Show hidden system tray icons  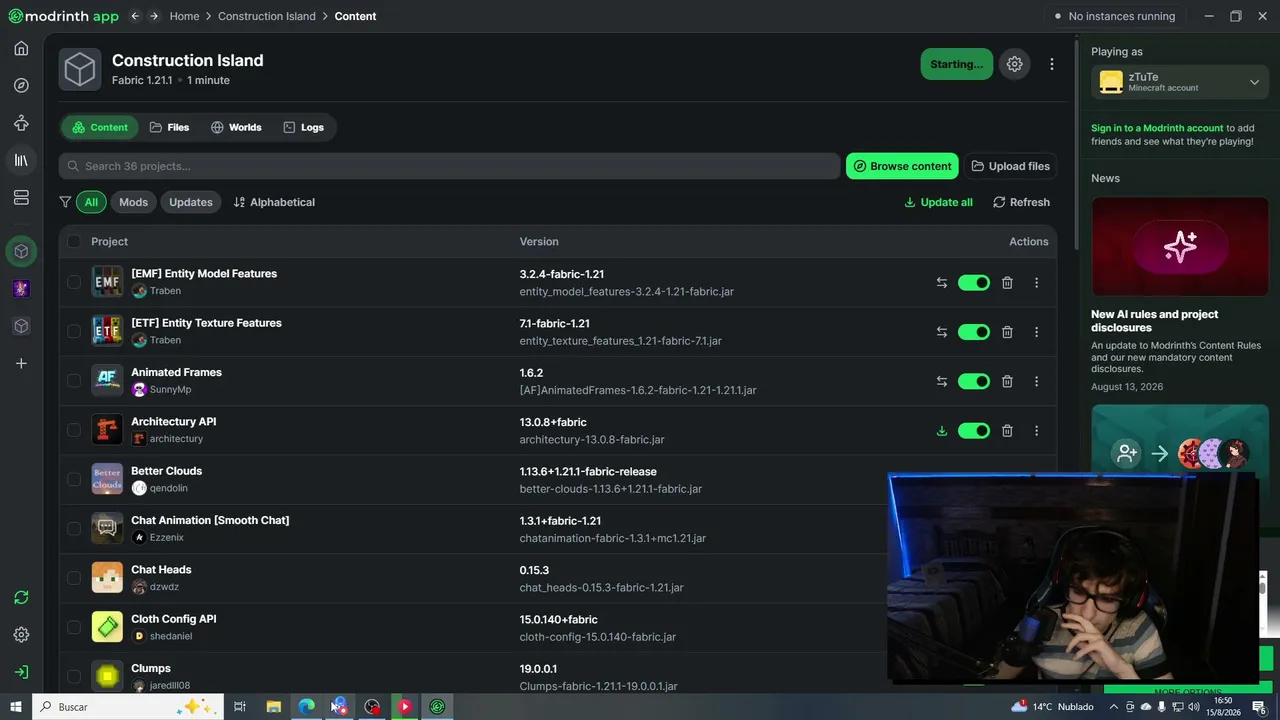click(1113, 707)
